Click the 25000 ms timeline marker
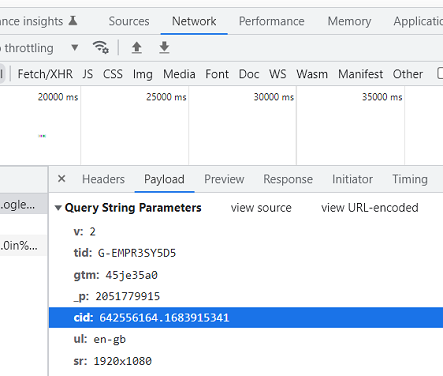The width and height of the screenshot is (443, 376). point(166,97)
